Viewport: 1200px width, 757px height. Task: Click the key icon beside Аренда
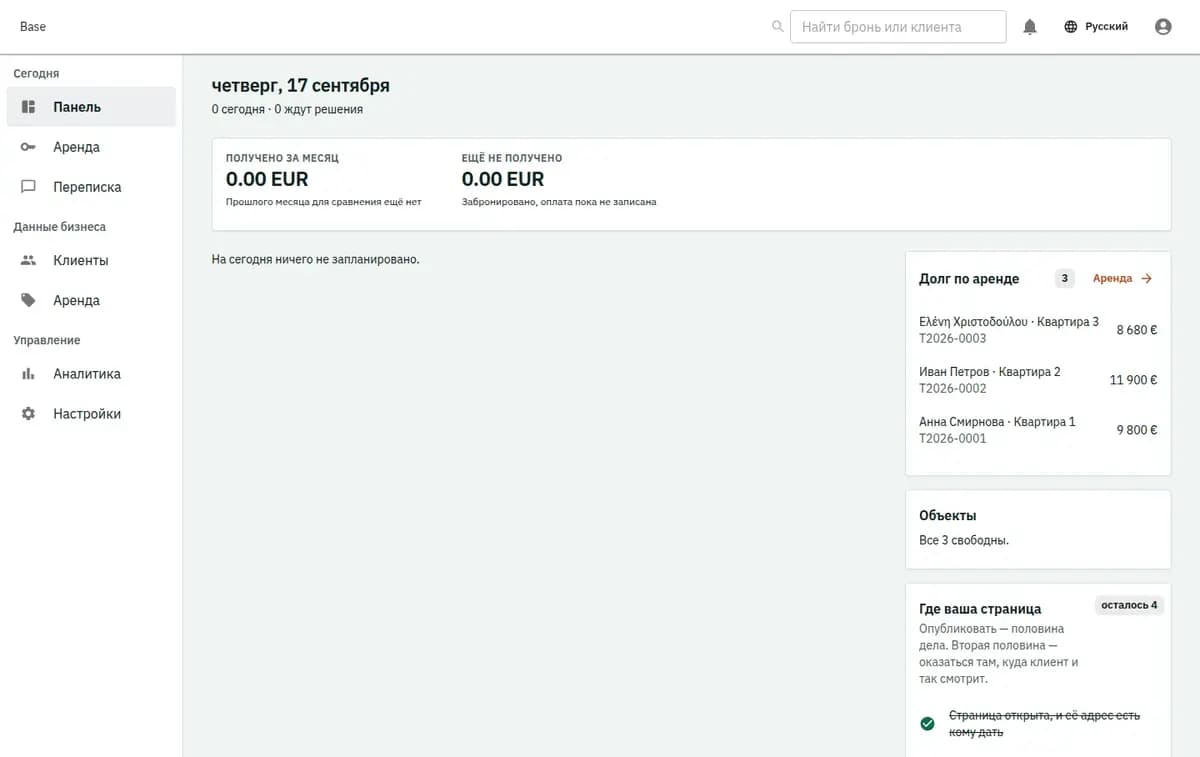tap(29, 147)
